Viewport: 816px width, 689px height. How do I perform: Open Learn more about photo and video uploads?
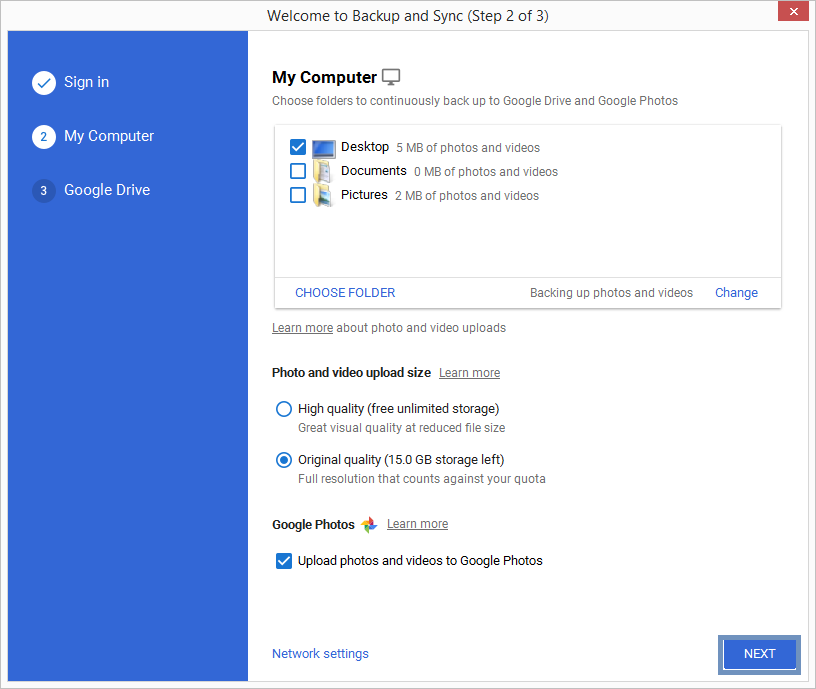(x=302, y=328)
